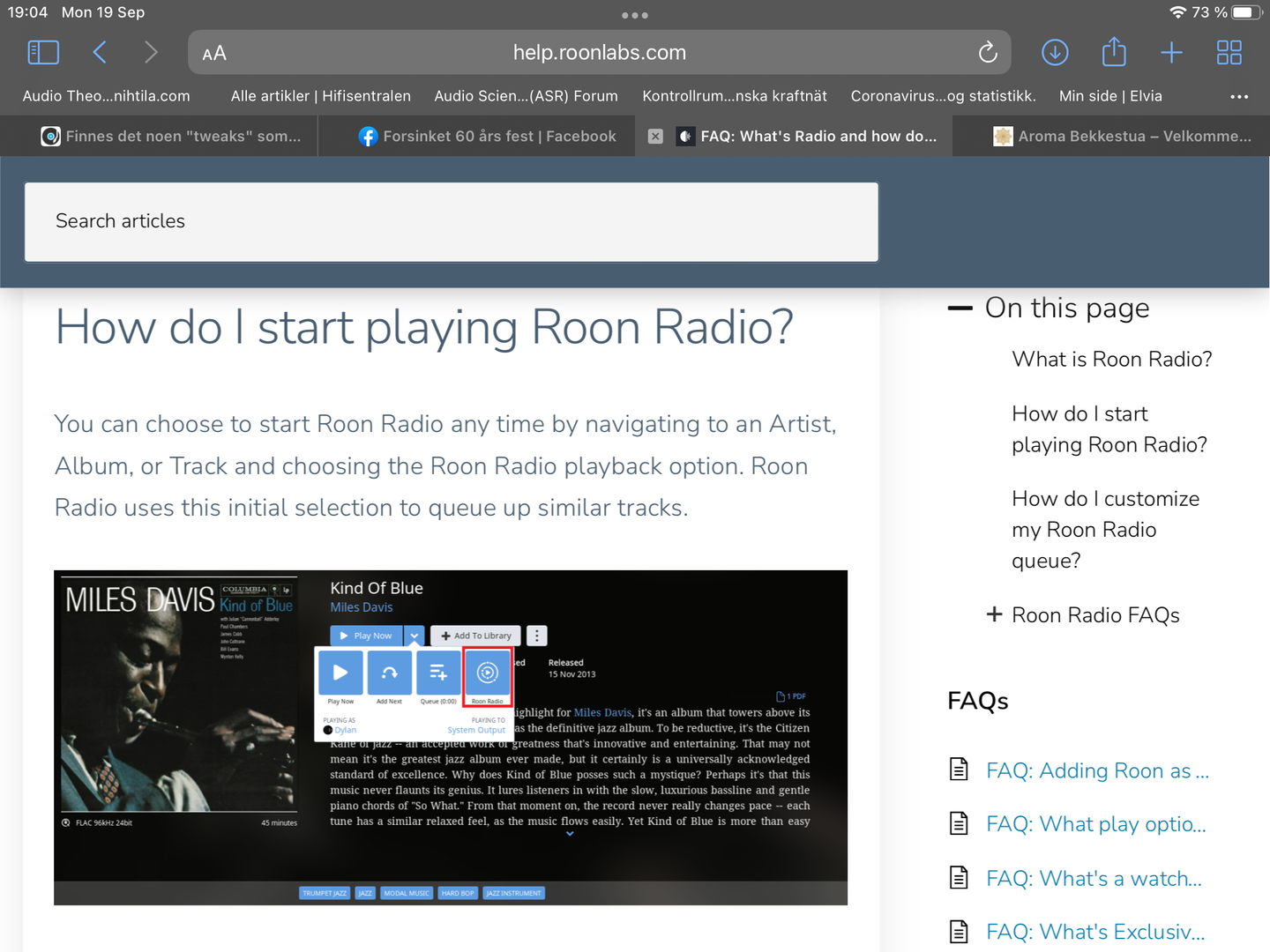Click the Queue tile icon
1270x952 pixels.
[x=438, y=673]
